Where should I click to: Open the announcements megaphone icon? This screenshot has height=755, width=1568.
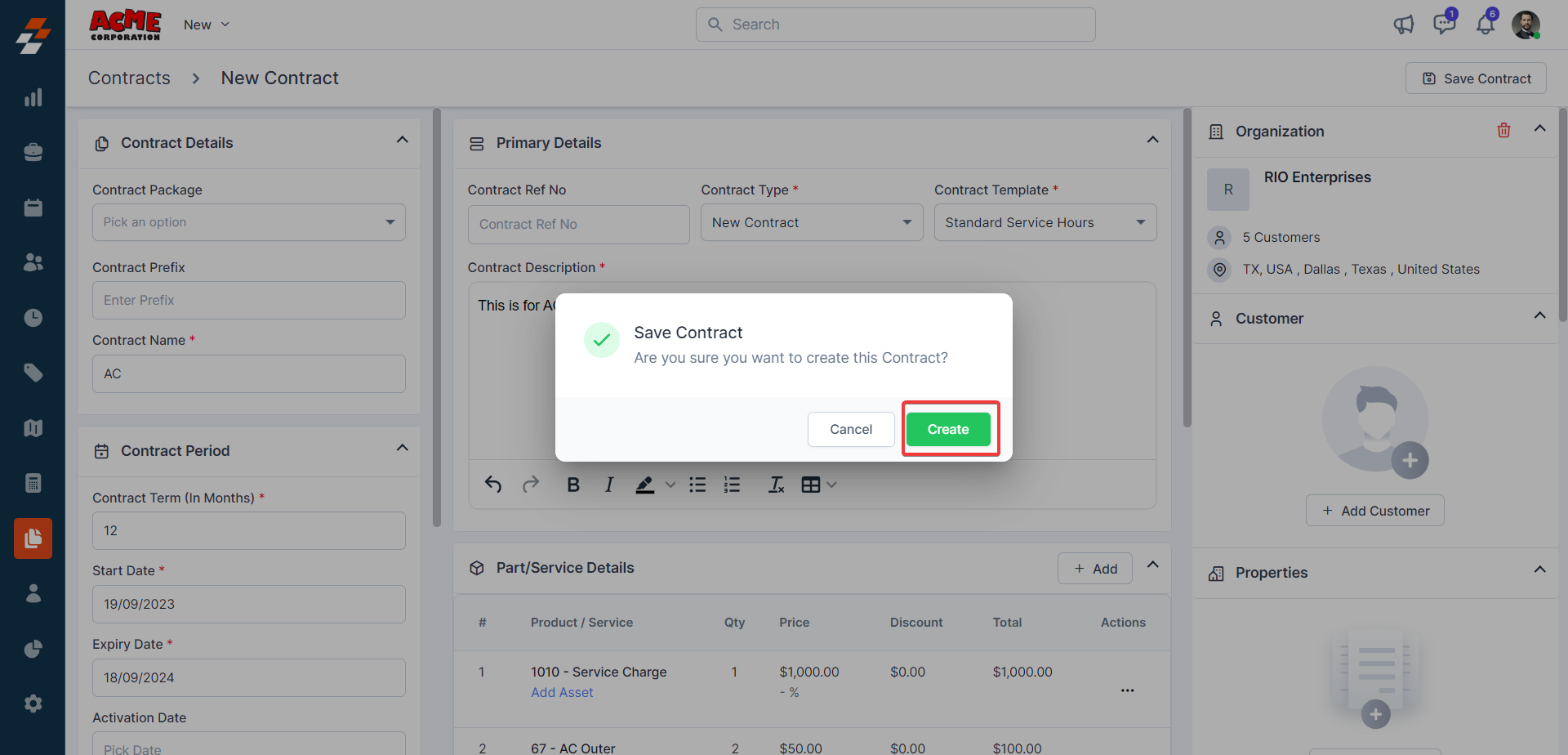click(x=1403, y=25)
